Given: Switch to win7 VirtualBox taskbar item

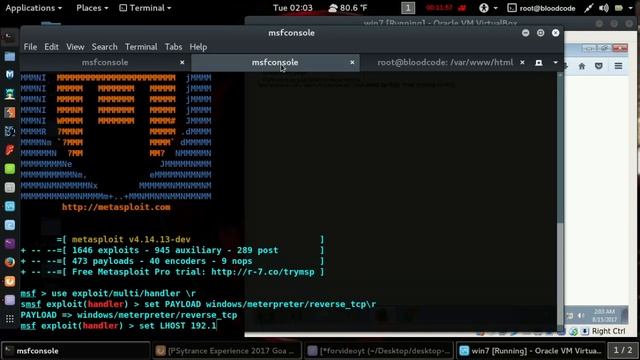Looking at the screenshot, I should pos(531,351).
